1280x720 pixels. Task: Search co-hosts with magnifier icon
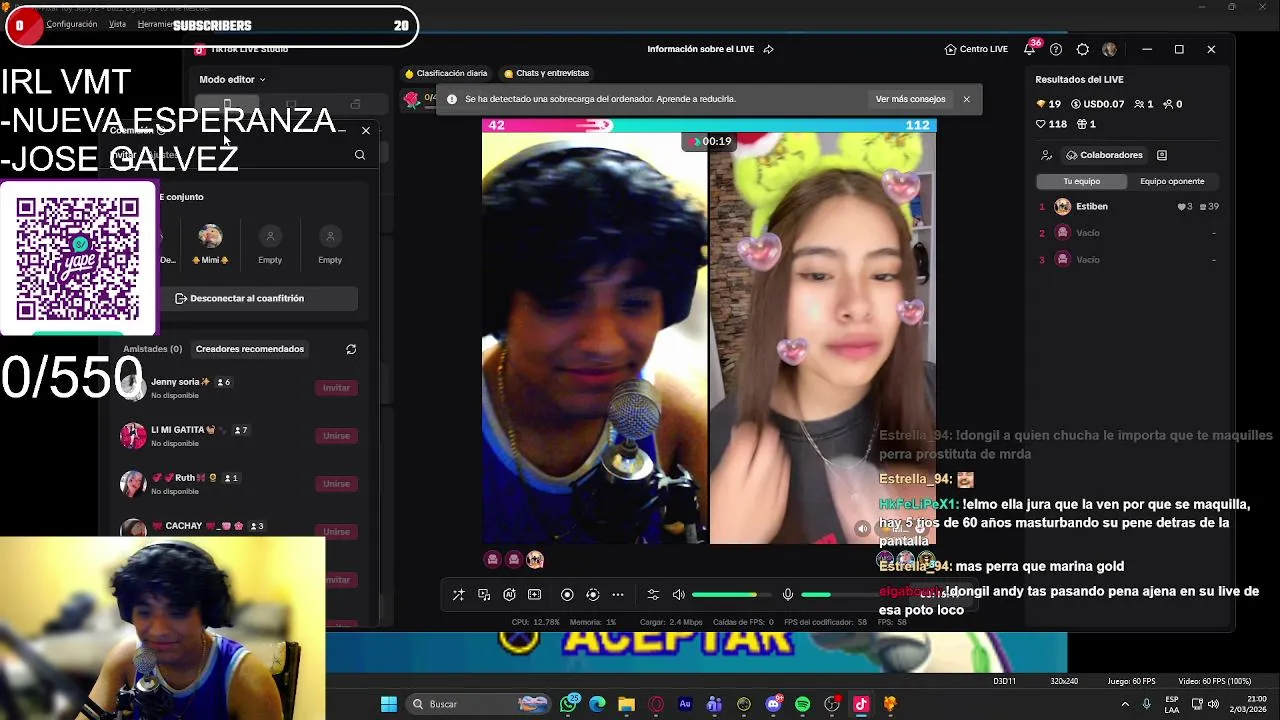(x=360, y=155)
